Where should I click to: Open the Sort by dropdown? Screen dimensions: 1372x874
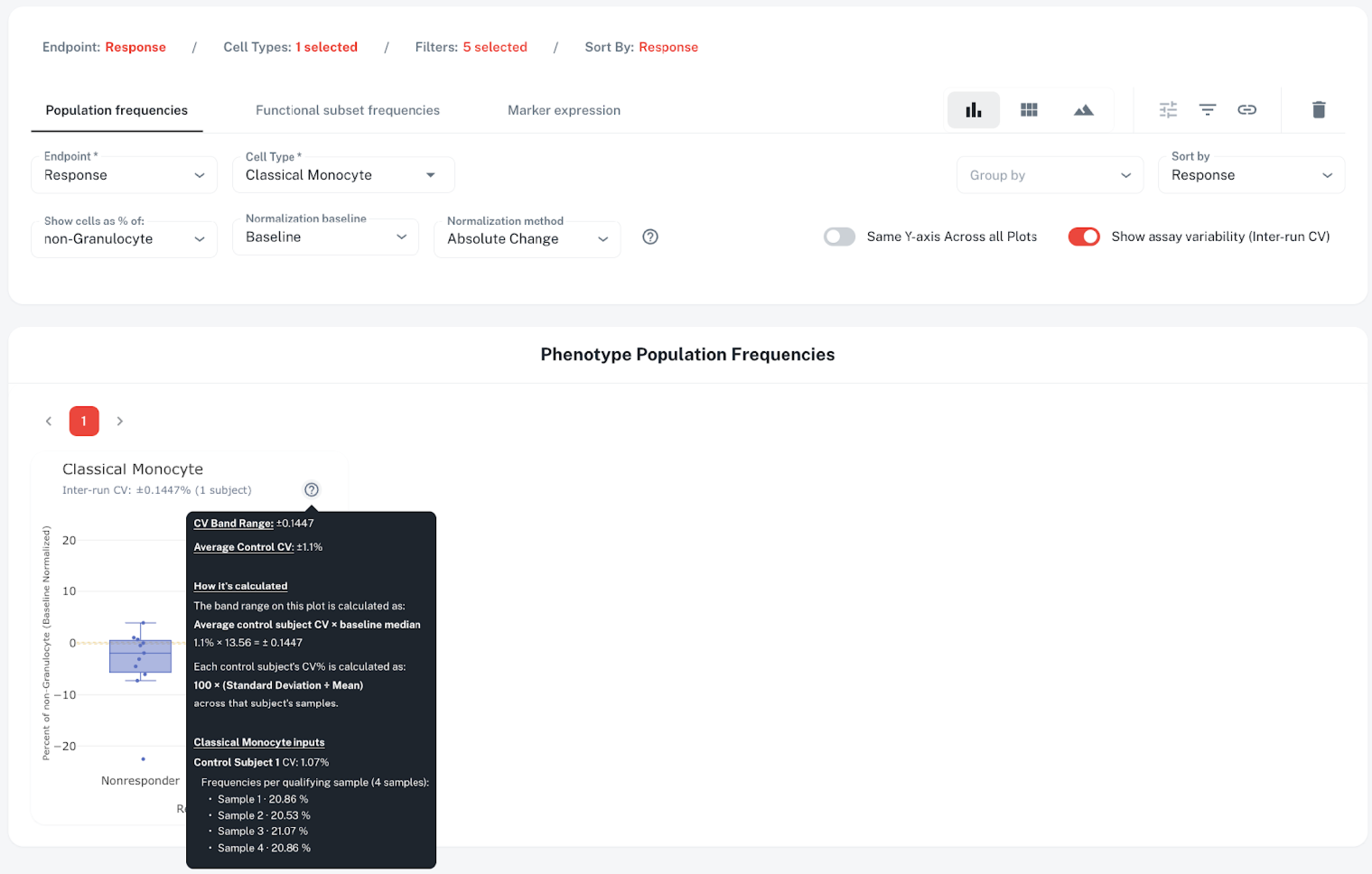pyautogui.click(x=1251, y=175)
